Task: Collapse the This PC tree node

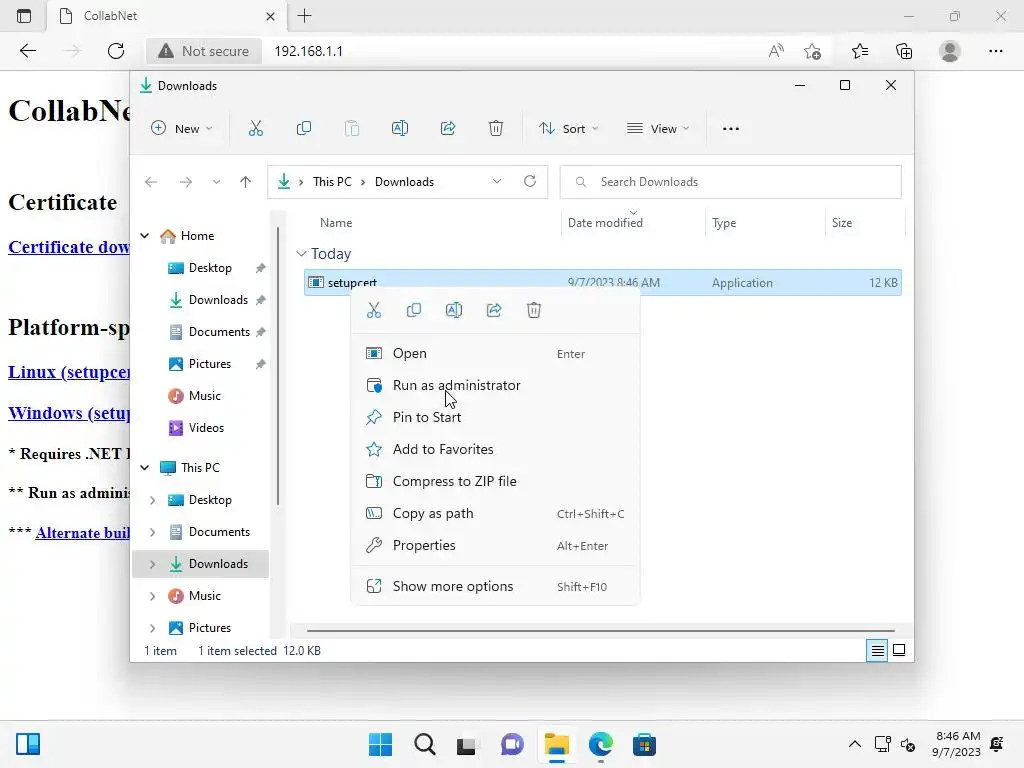Action: coord(145,468)
